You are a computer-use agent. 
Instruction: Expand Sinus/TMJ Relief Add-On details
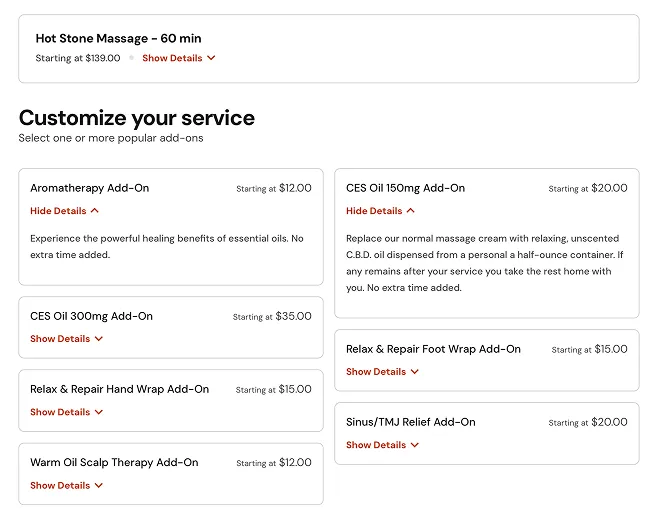coord(383,445)
